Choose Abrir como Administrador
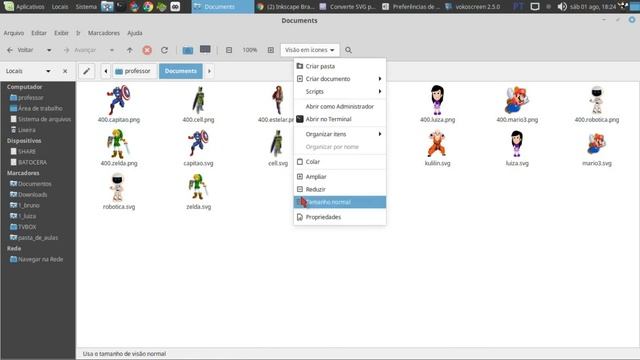This screenshot has width=640, height=360. coord(340,107)
